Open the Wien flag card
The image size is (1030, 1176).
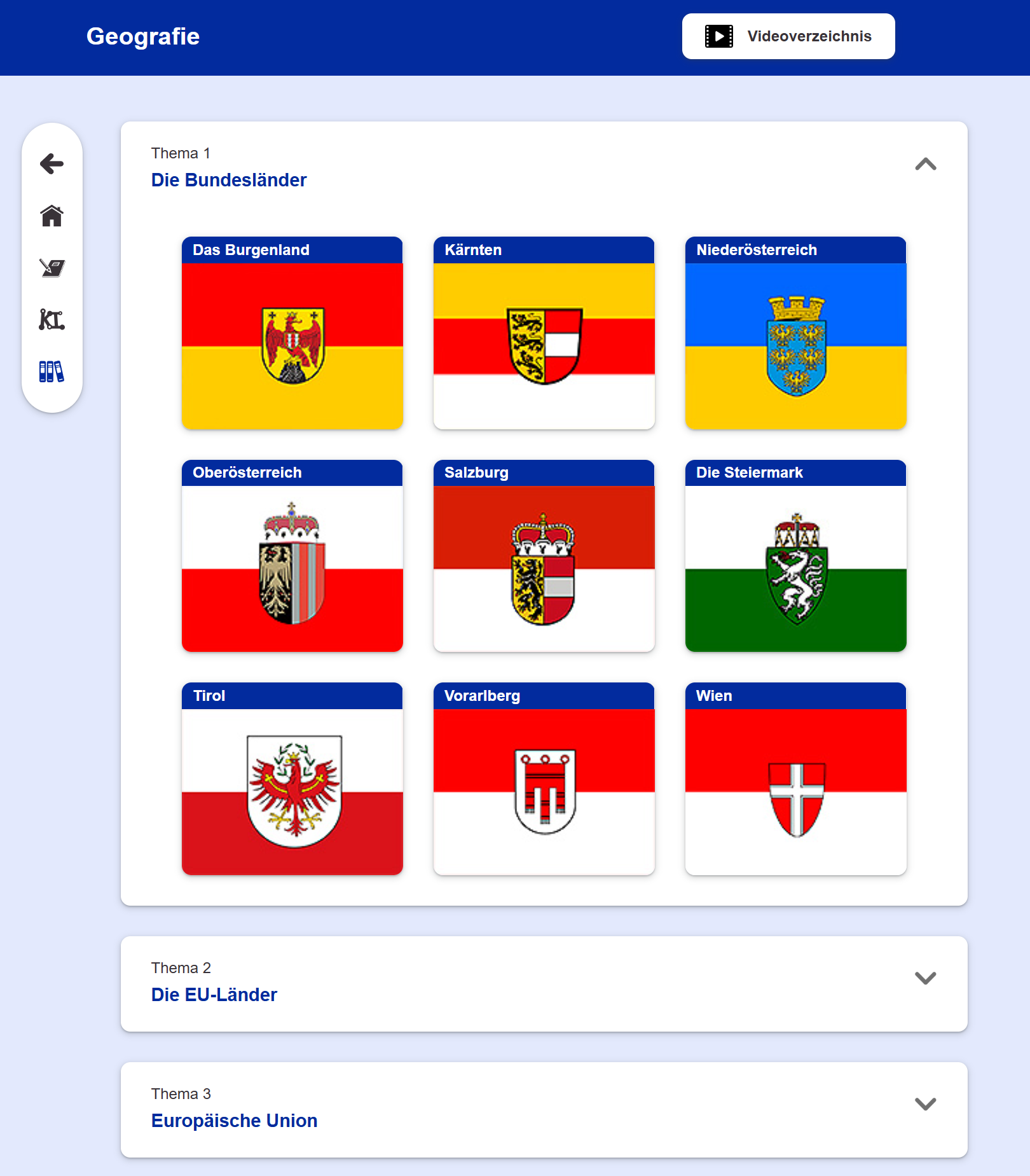click(795, 779)
